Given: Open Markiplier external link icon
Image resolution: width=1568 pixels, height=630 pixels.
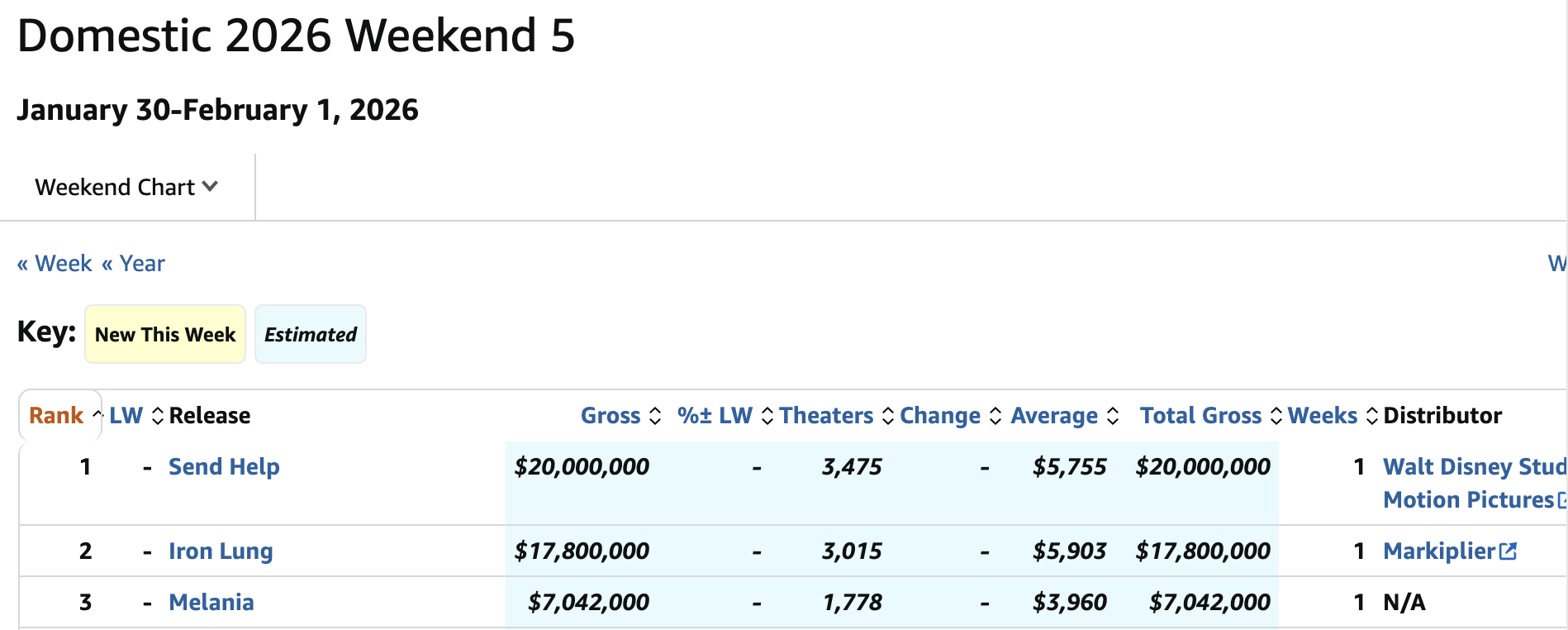Looking at the screenshot, I should [1508, 551].
